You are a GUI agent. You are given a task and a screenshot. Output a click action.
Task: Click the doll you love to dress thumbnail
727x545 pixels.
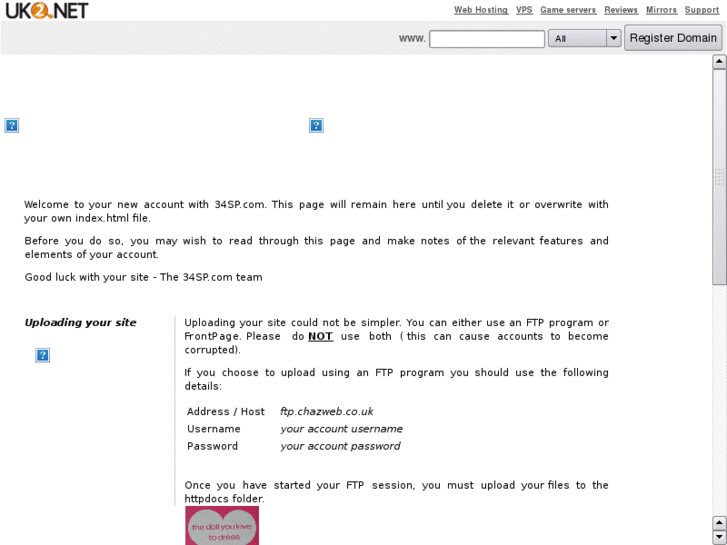tap(222, 526)
